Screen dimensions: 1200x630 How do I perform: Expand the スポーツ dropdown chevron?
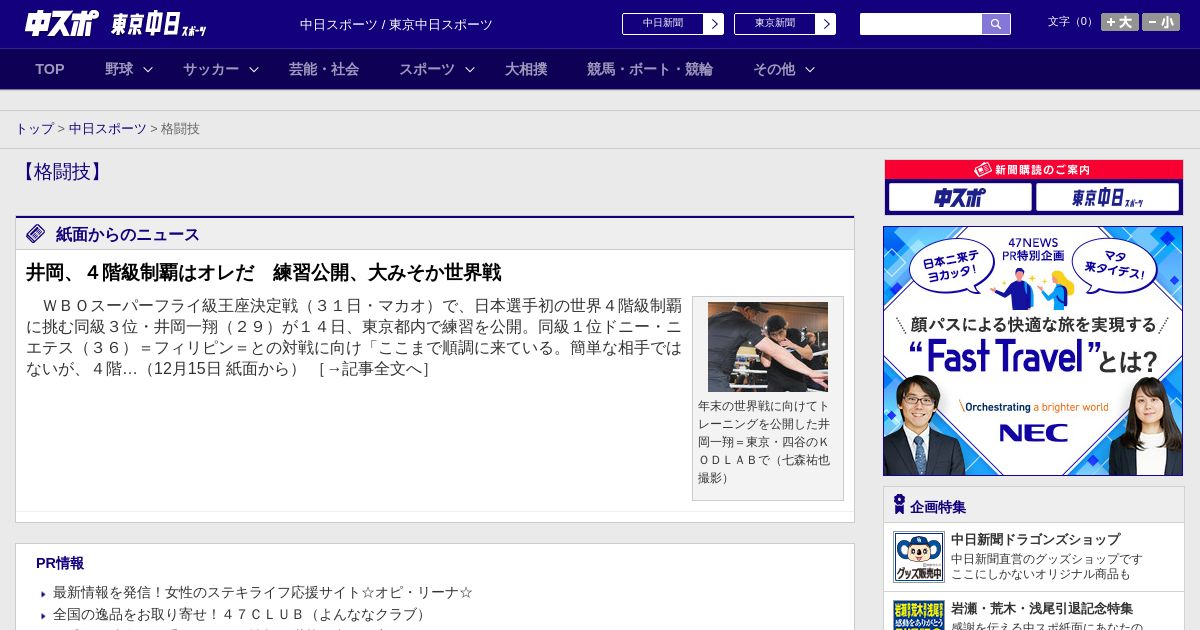(x=470, y=69)
